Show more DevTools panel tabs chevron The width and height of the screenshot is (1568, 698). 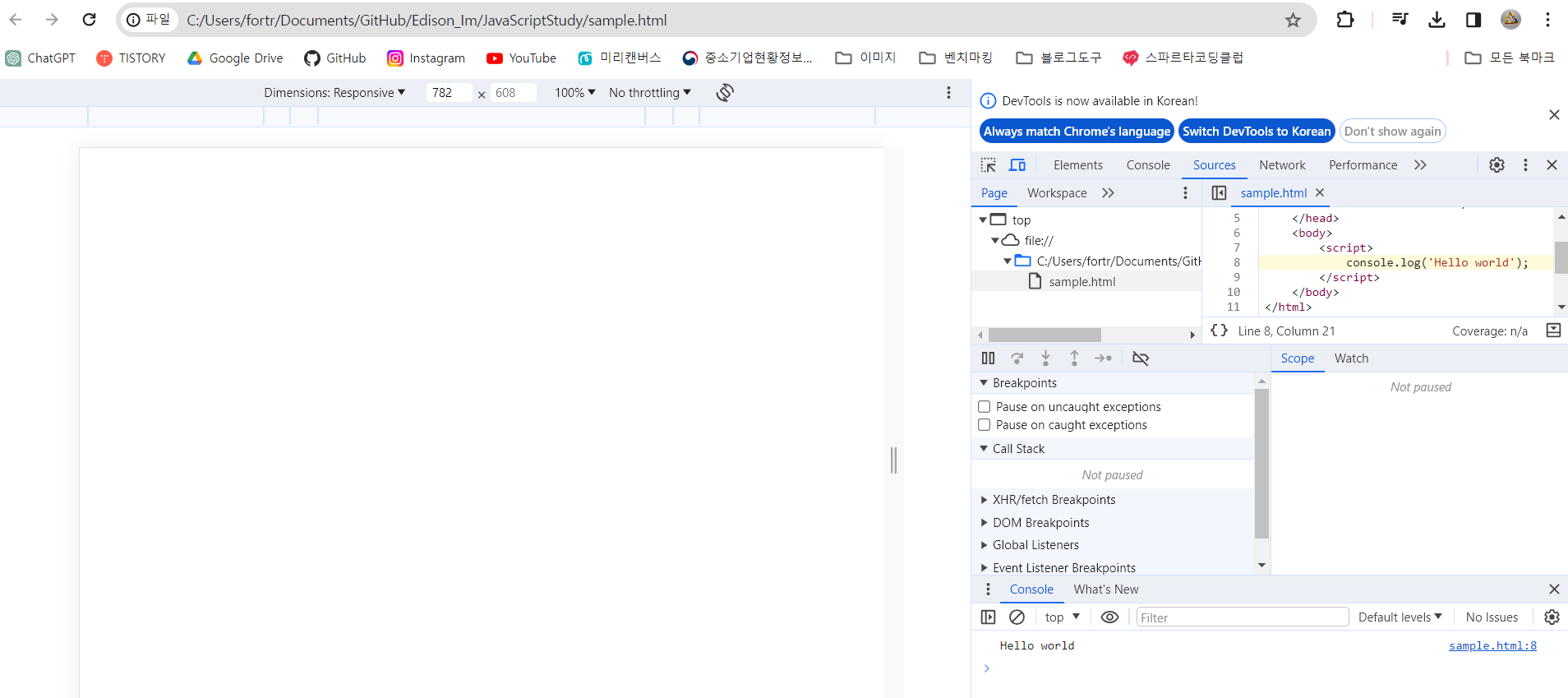coord(1420,165)
